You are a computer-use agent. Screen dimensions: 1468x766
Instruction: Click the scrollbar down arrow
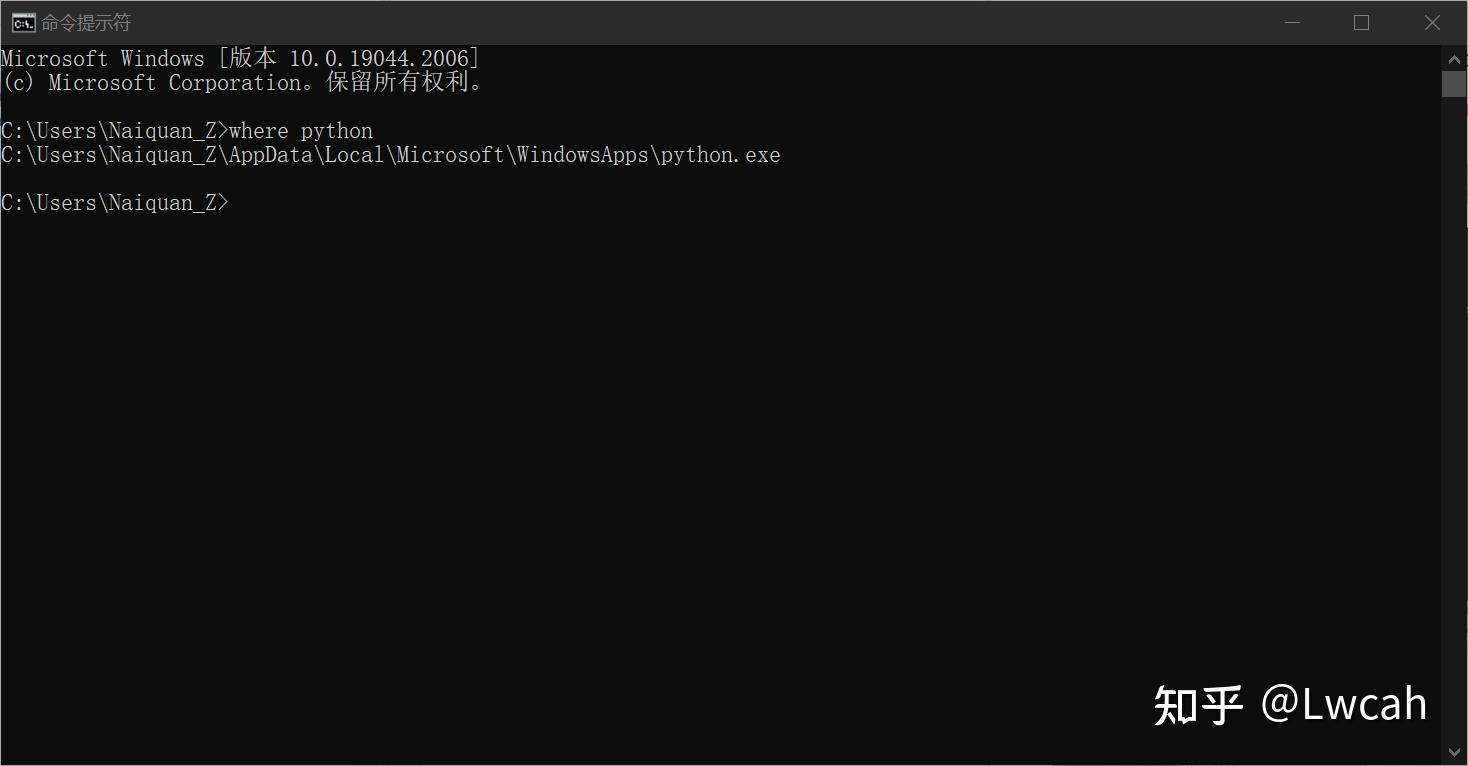point(1453,752)
